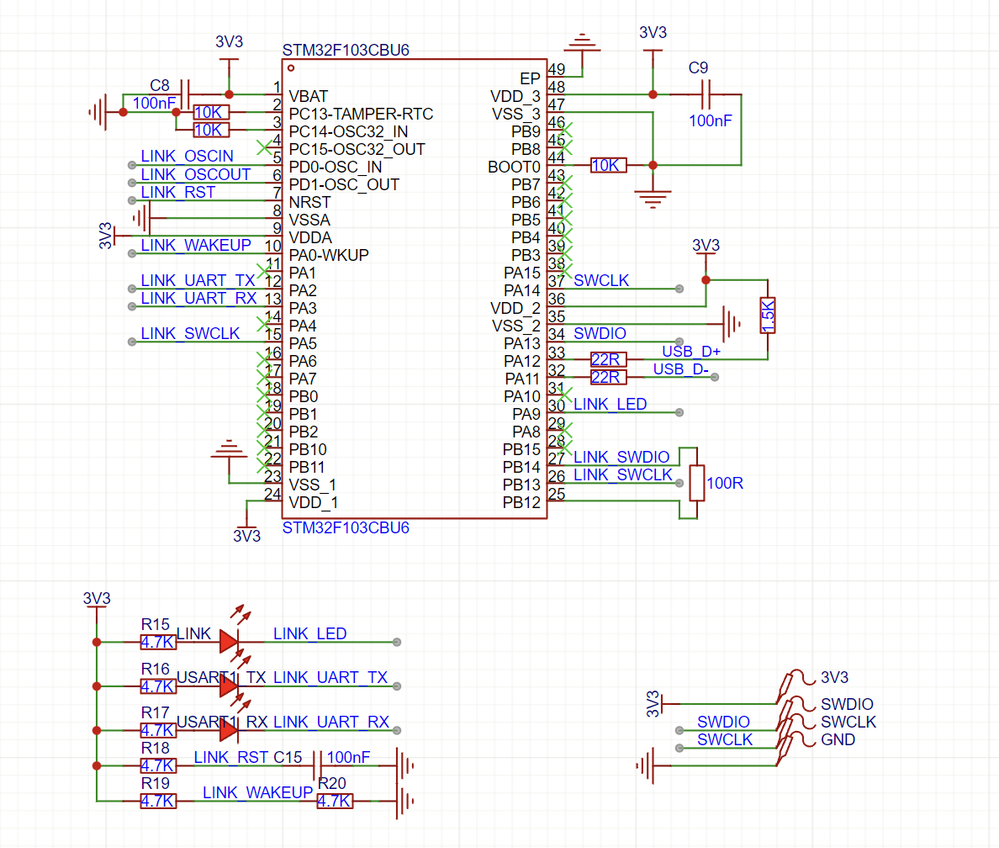Click the LINK_SWCLK net label at pin 15
This screenshot has height=848, width=999.
pyautogui.click(x=190, y=333)
